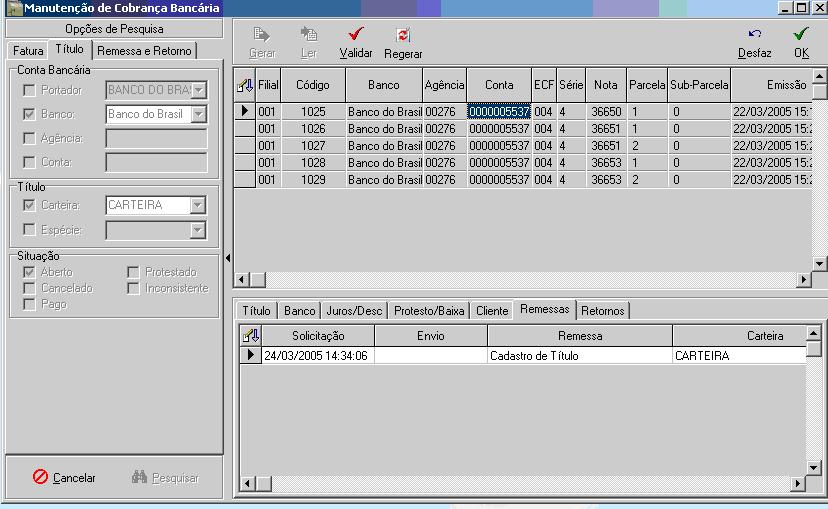The image size is (828, 509).
Task: Click the Validar checkmark icon
Action: point(356,34)
